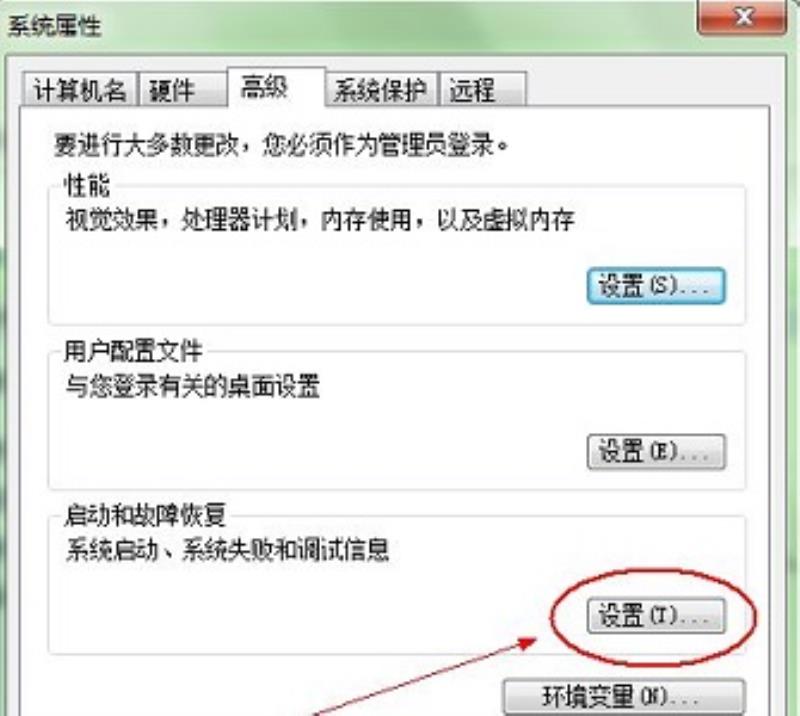
Task: Click the 启动和故障恢复 group label
Action: click(145, 515)
